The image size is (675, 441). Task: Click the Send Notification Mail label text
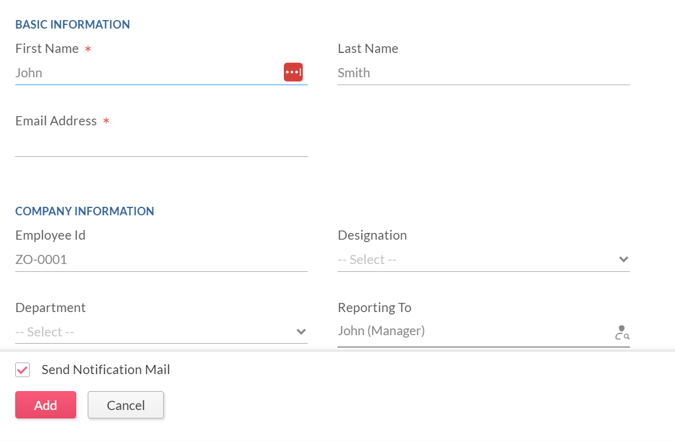coord(105,370)
